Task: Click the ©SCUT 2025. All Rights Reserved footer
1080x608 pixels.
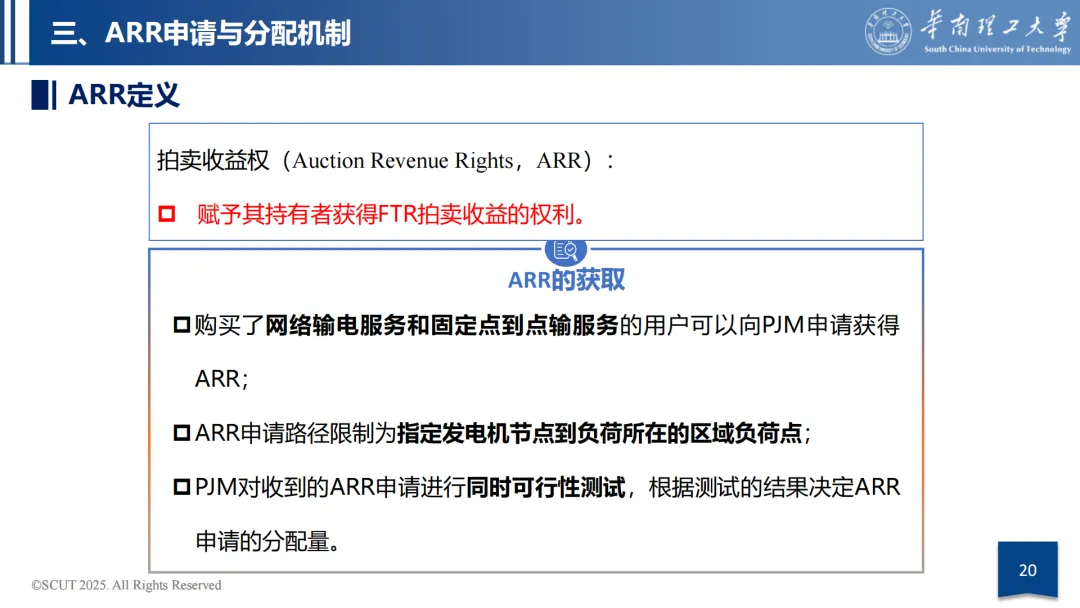Action: click(x=126, y=585)
